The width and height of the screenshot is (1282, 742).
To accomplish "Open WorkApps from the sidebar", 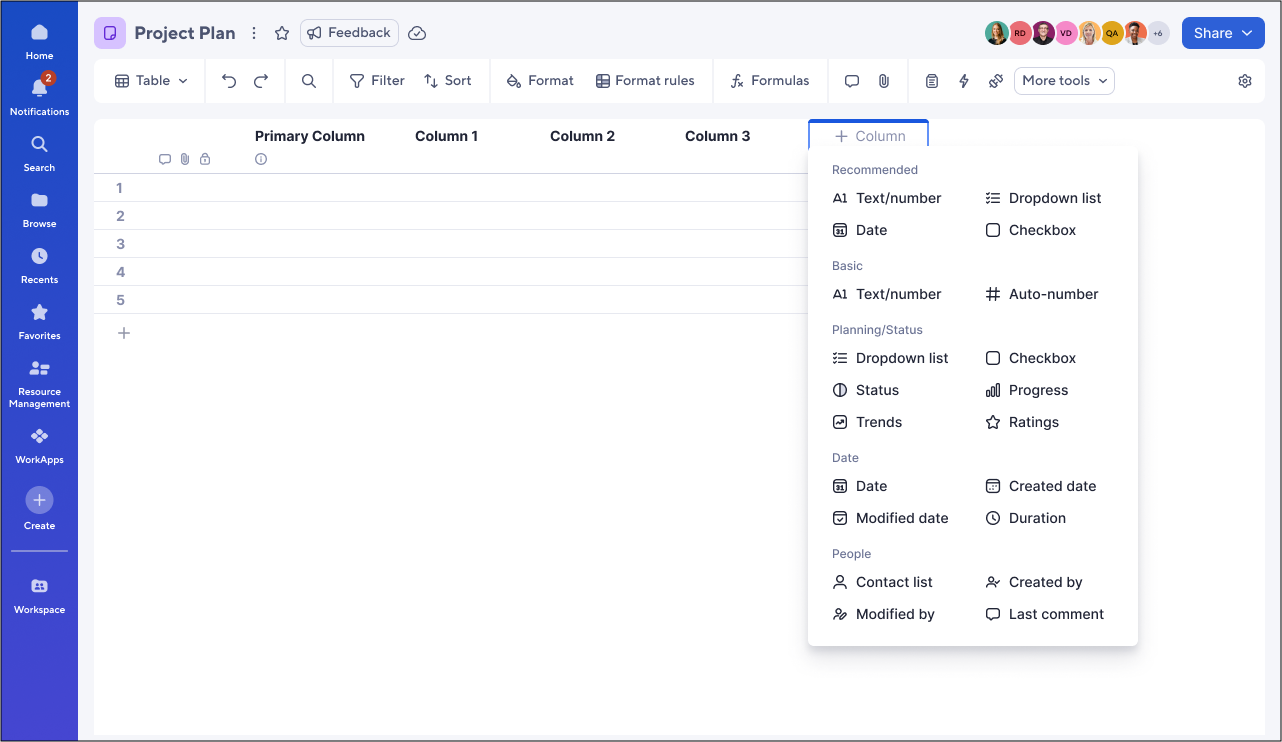I will pyautogui.click(x=39, y=444).
